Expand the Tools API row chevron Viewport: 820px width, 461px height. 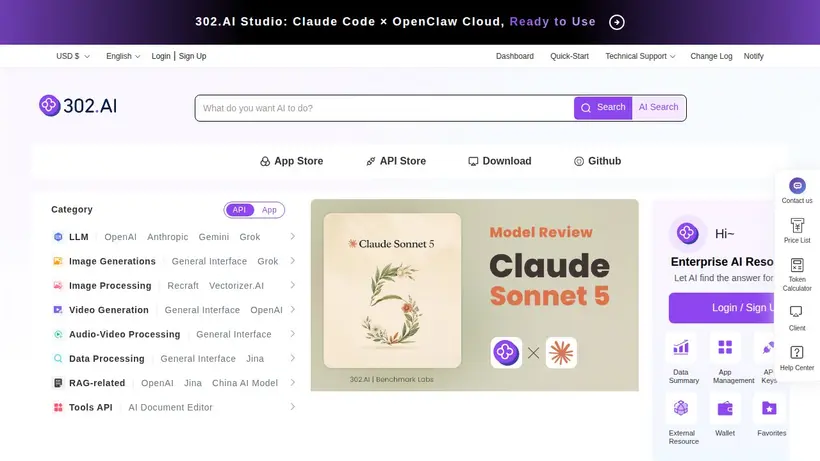(293, 407)
